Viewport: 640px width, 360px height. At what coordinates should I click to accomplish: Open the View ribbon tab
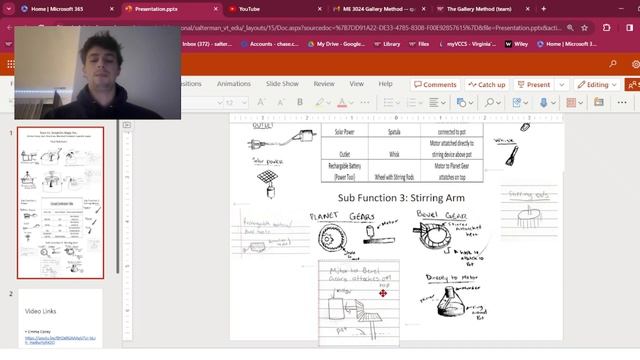(356, 84)
